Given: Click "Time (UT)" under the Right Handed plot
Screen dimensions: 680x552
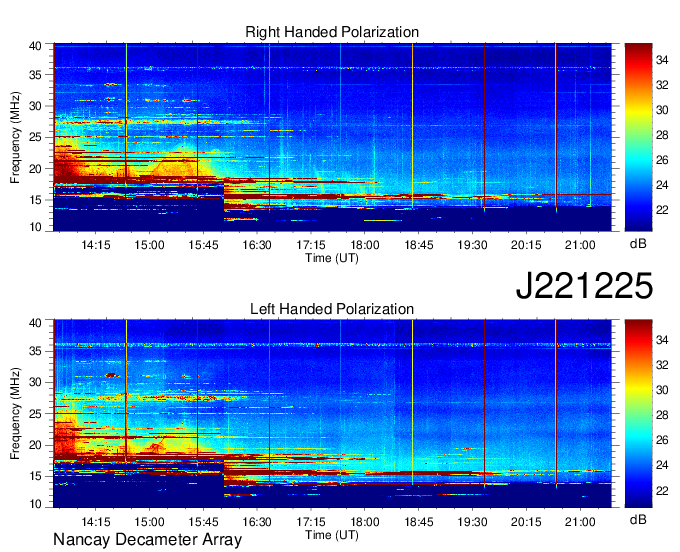Looking at the screenshot, I should [x=332, y=258].
